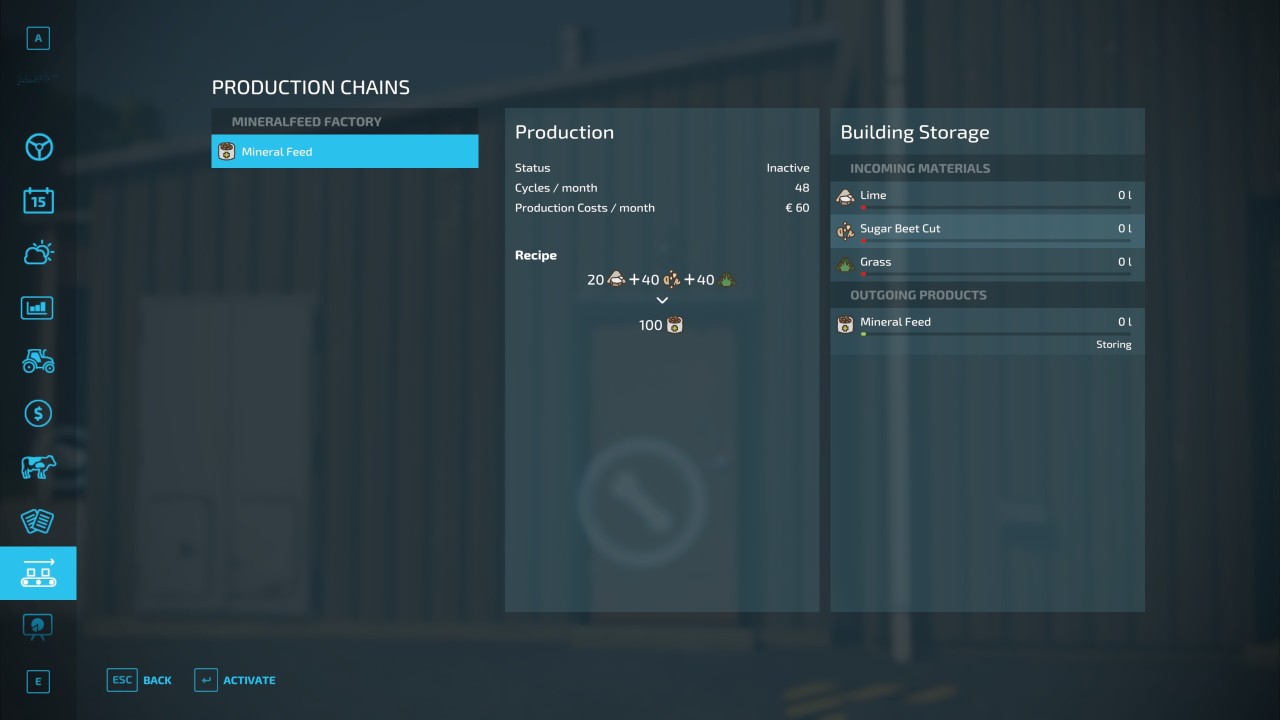Click the recipe down chevron arrow
Screen dimensions: 1280x720
pos(661,300)
